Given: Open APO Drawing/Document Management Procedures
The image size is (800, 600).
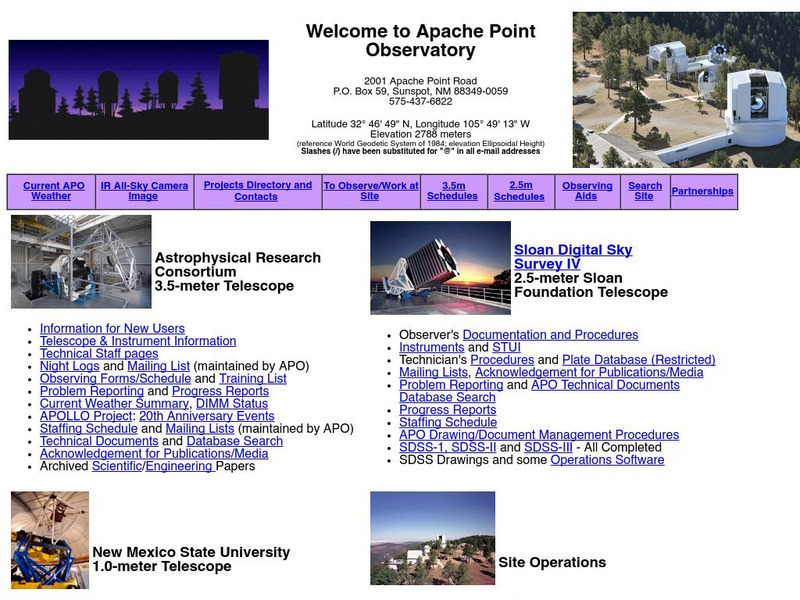Looking at the screenshot, I should pos(539,435).
